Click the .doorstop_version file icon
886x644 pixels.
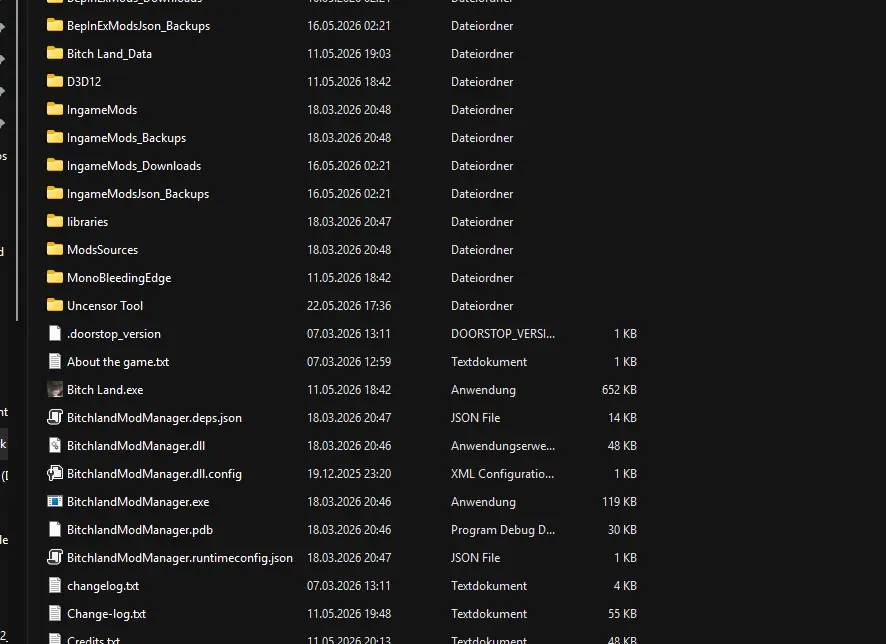[x=55, y=333]
